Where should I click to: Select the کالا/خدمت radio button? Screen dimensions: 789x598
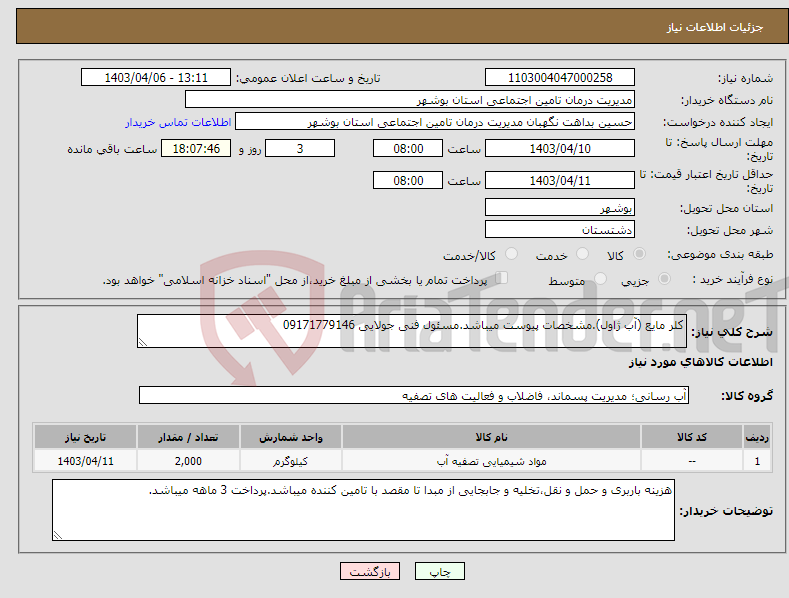[x=511, y=254]
